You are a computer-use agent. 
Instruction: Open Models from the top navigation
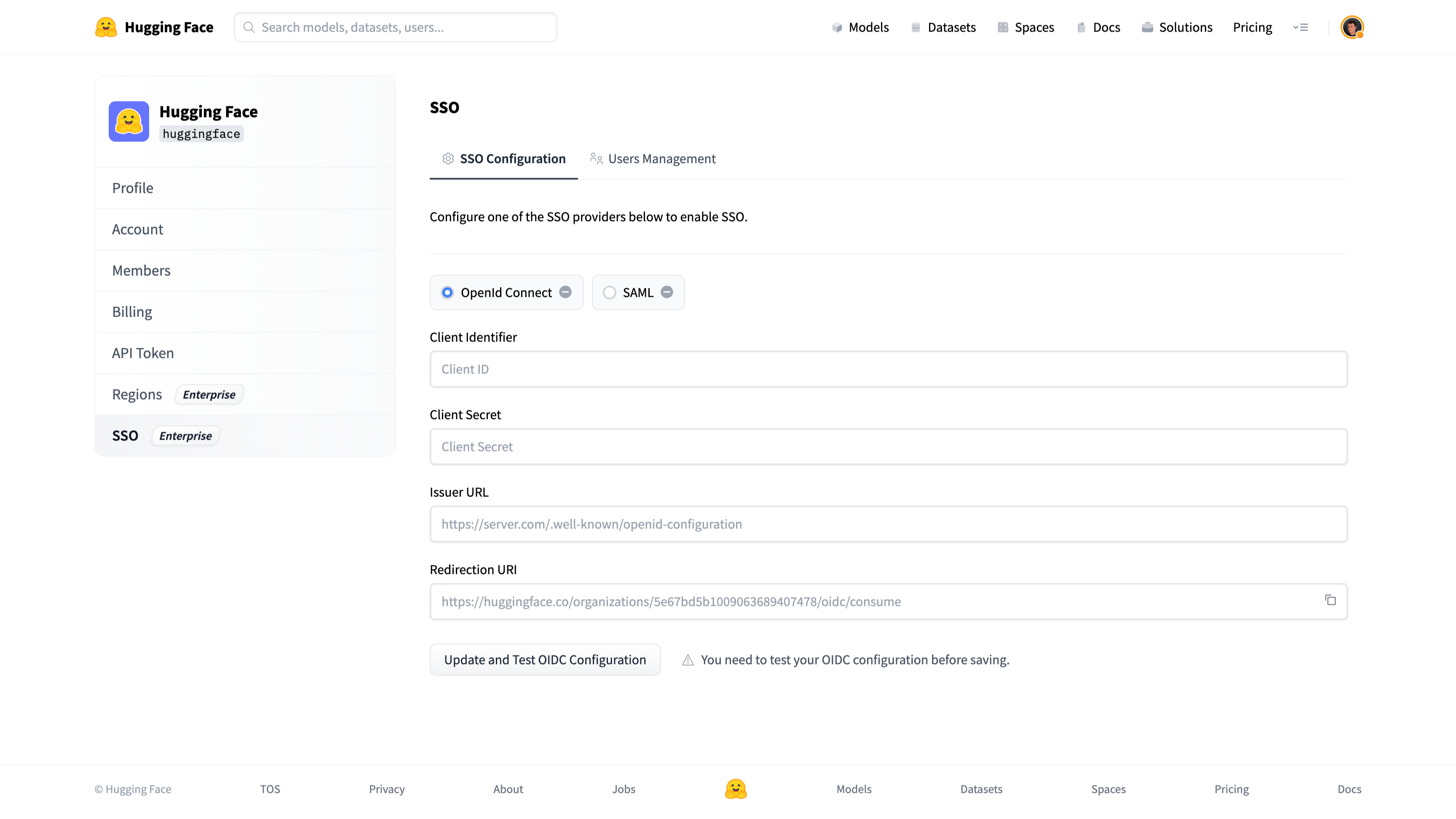click(x=860, y=27)
